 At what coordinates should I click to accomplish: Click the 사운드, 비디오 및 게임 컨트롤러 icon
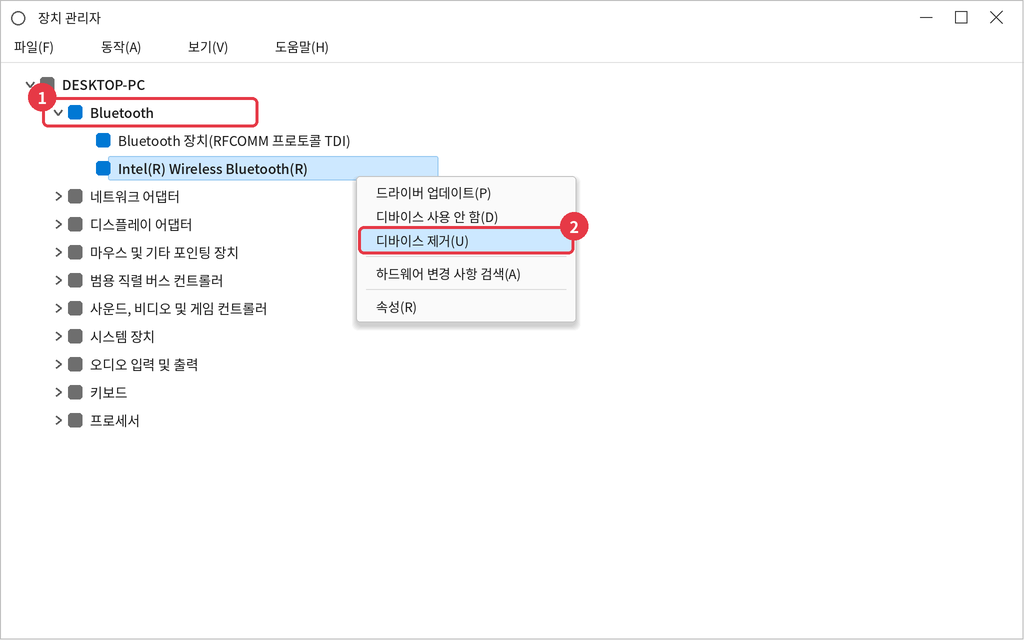click(75, 308)
